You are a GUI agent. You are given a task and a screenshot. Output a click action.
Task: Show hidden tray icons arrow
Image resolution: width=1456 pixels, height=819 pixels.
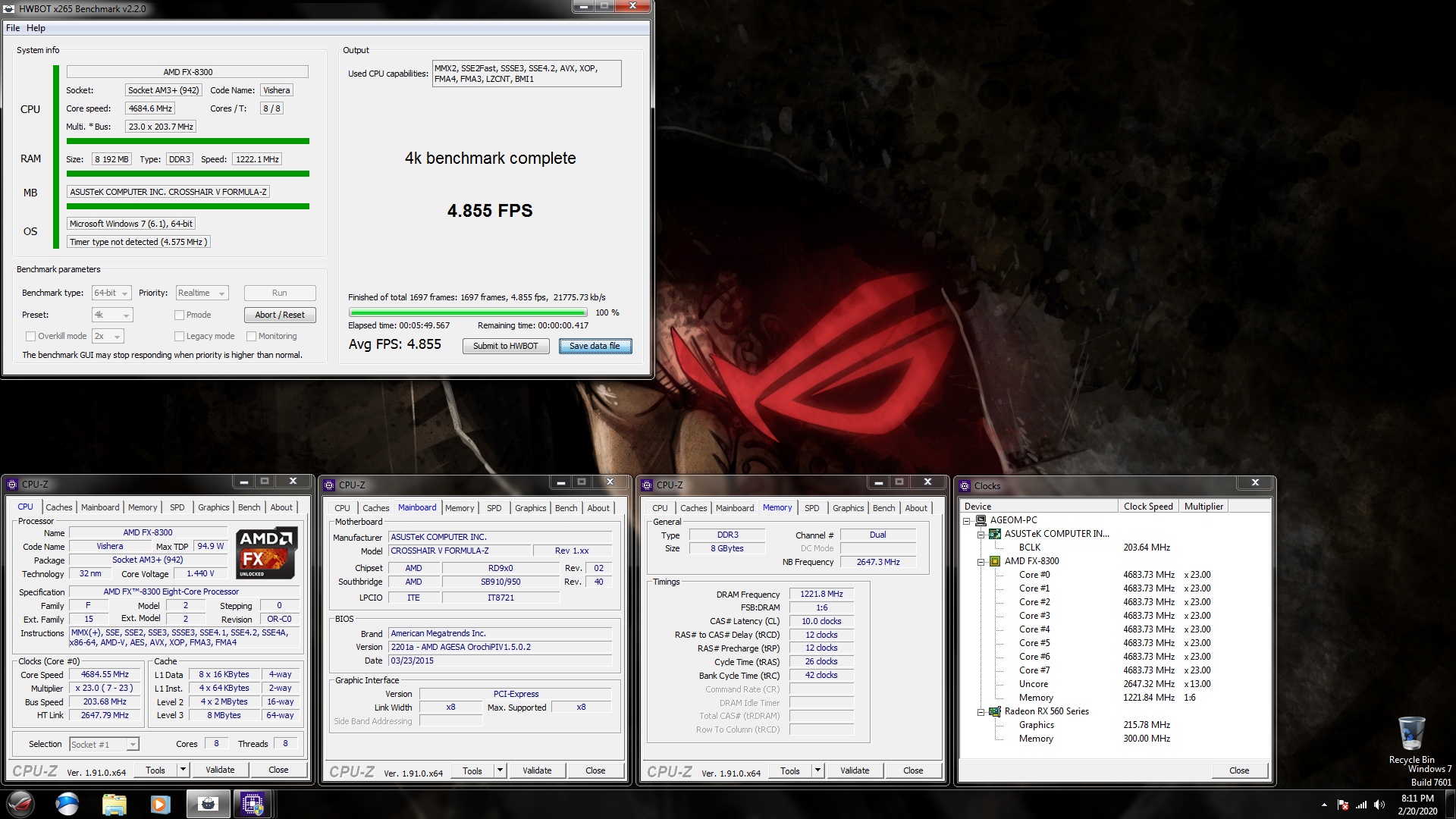[1324, 805]
